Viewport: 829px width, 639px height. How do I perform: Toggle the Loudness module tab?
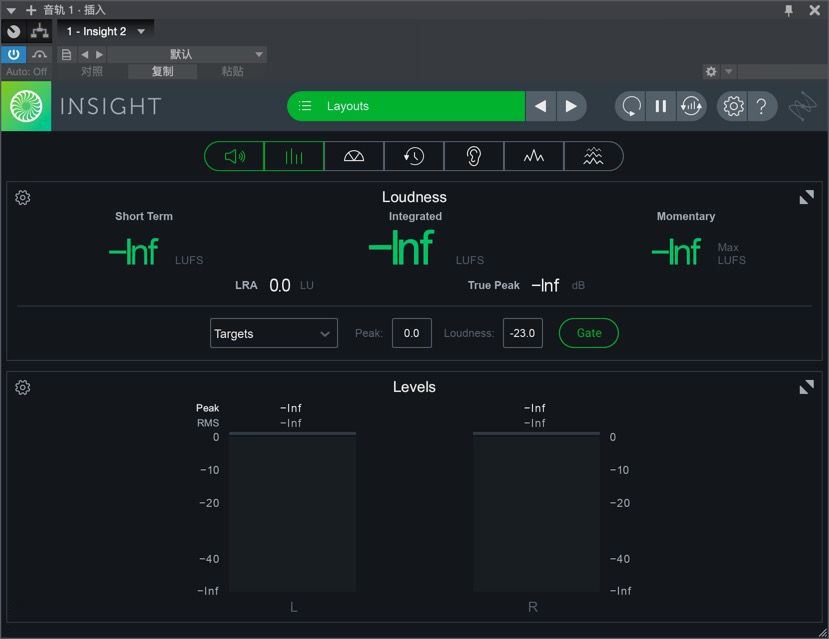(x=234, y=156)
